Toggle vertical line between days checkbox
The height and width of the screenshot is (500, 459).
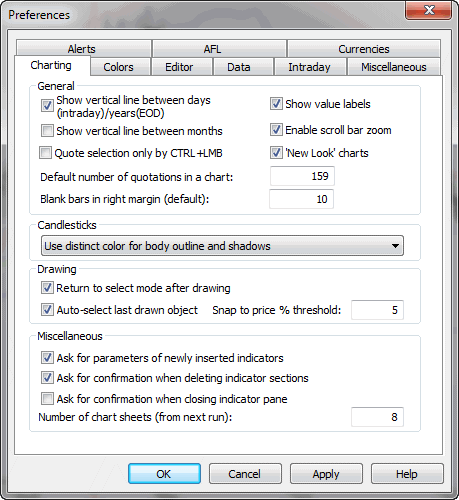[47, 106]
